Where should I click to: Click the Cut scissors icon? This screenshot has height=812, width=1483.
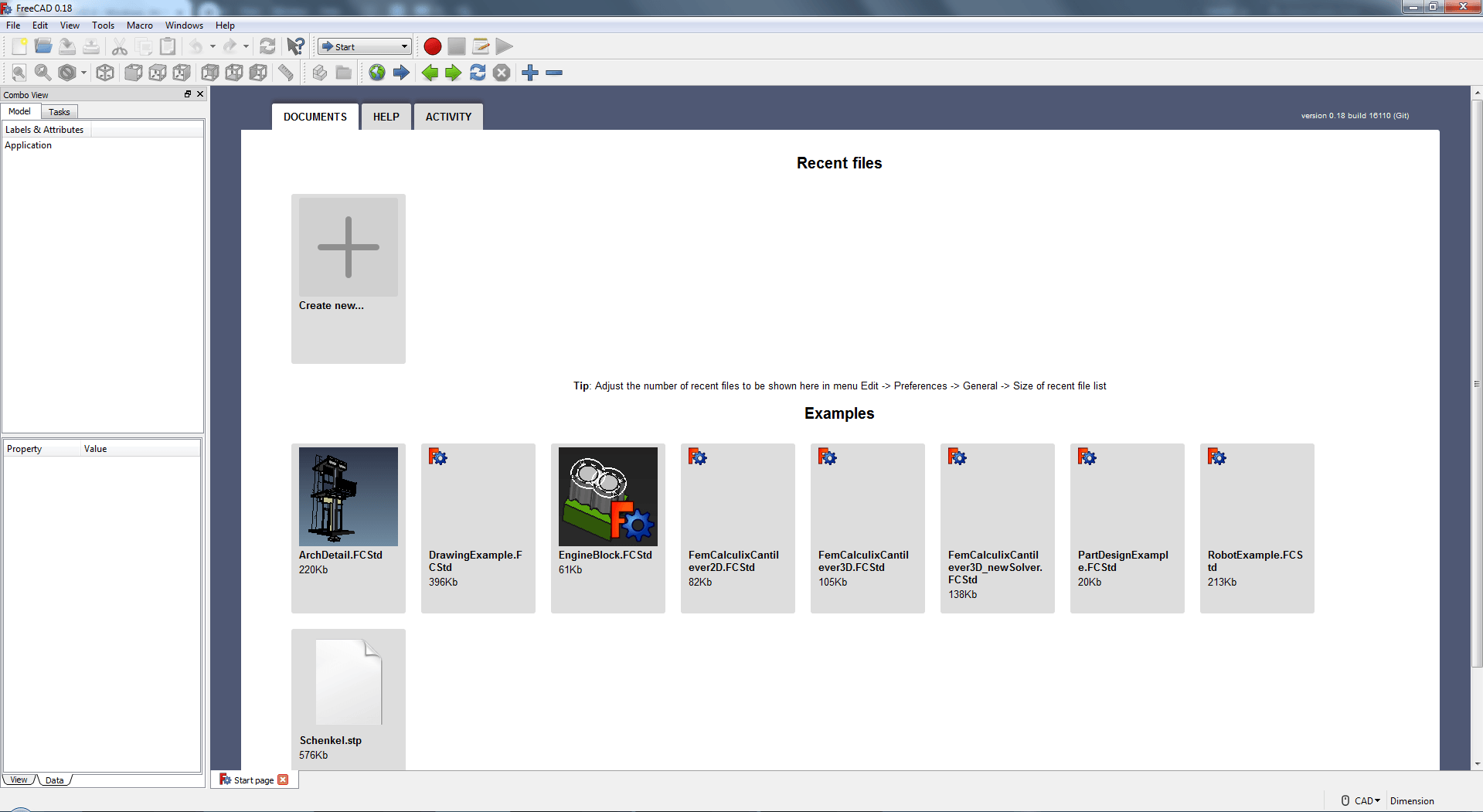click(120, 46)
